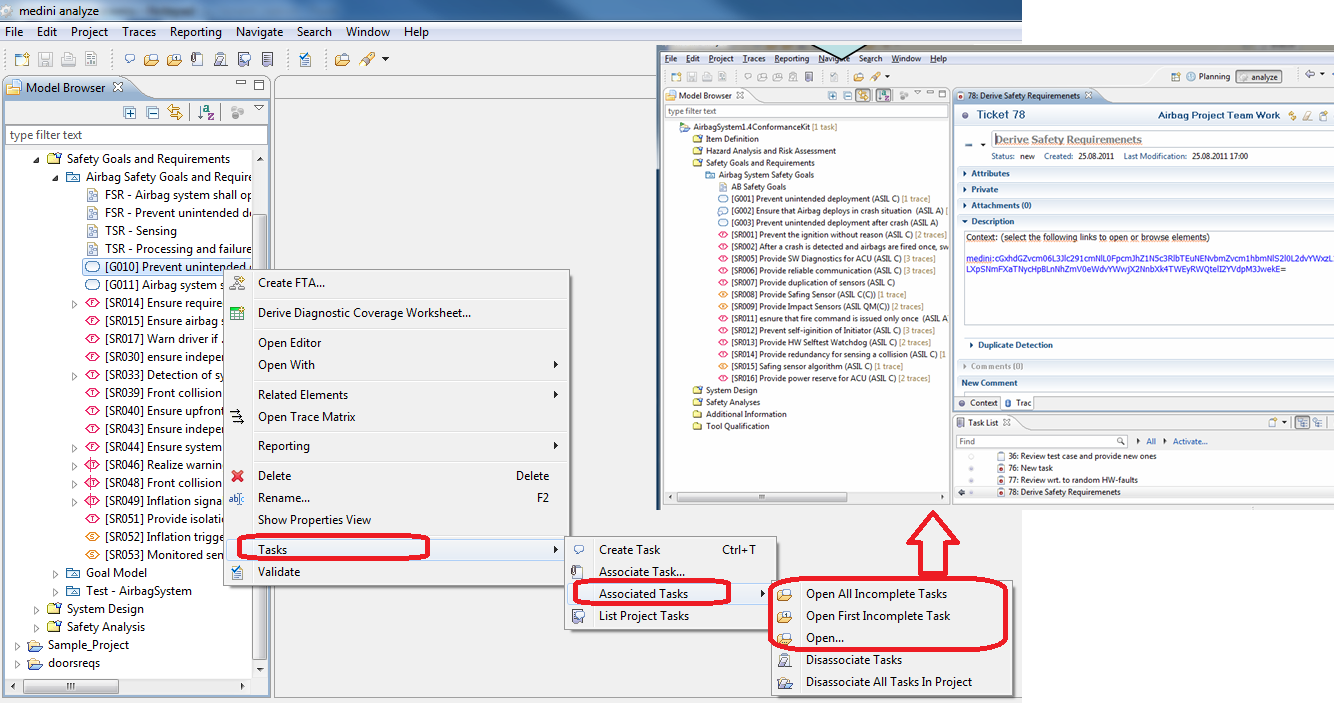
Task: Toggle categorized view button in Task List
Action: coord(1302,423)
